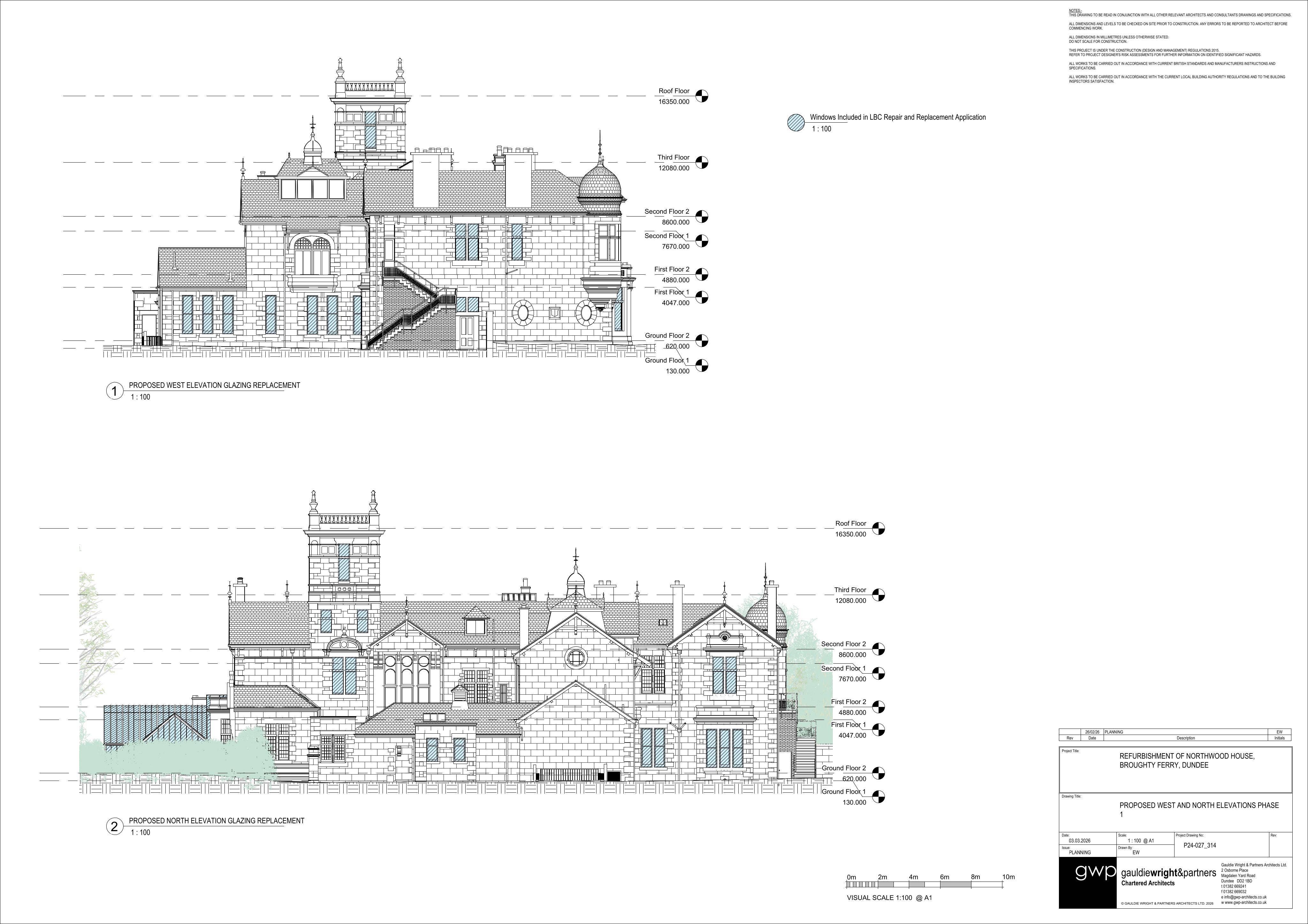Click North elevation First Floor 1 level marker
The height and width of the screenshot is (924, 1308).
point(879,730)
